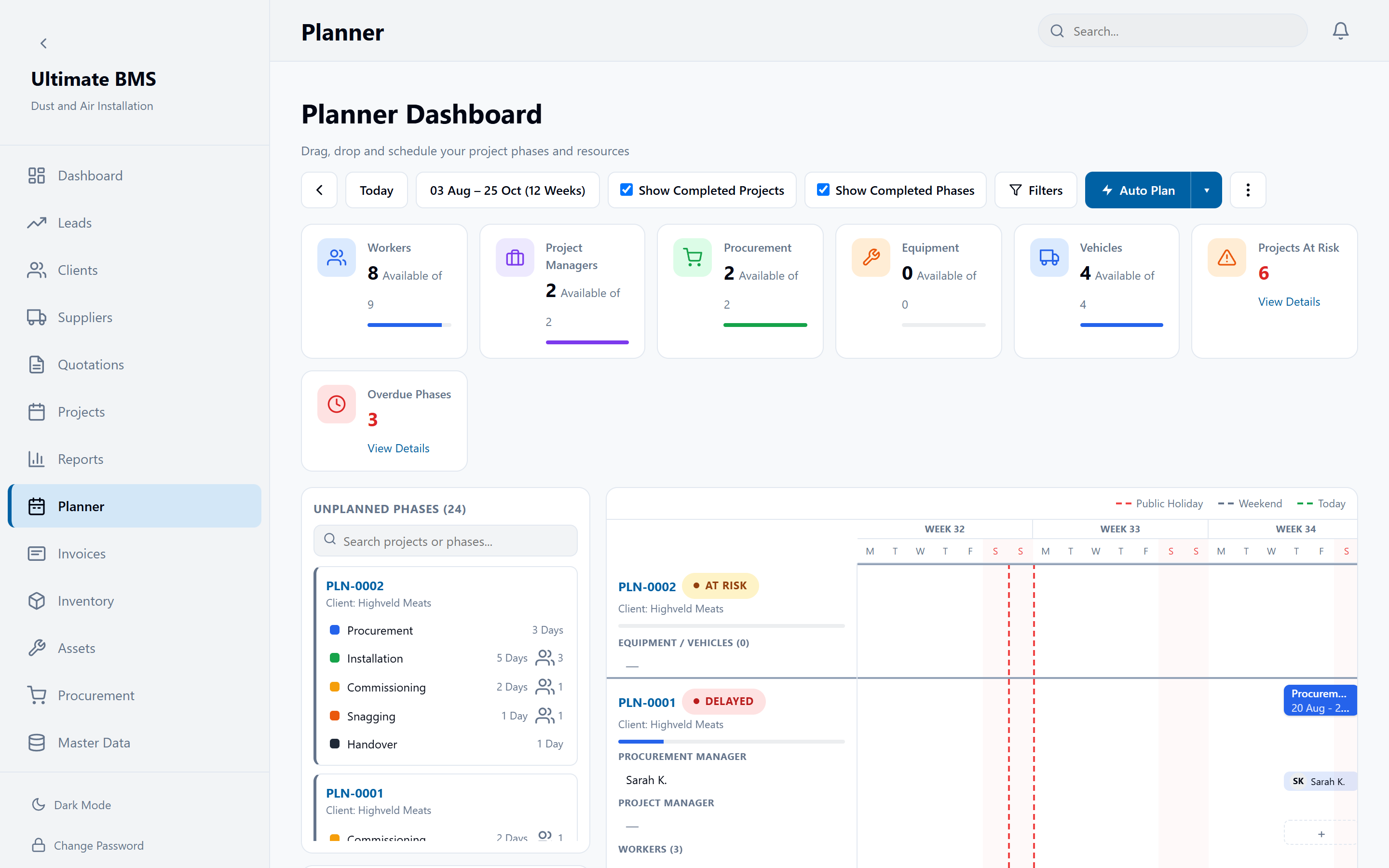The width and height of the screenshot is (1389, 868).
Task: Open Reports in sidebar
Action: click(134, 459)
